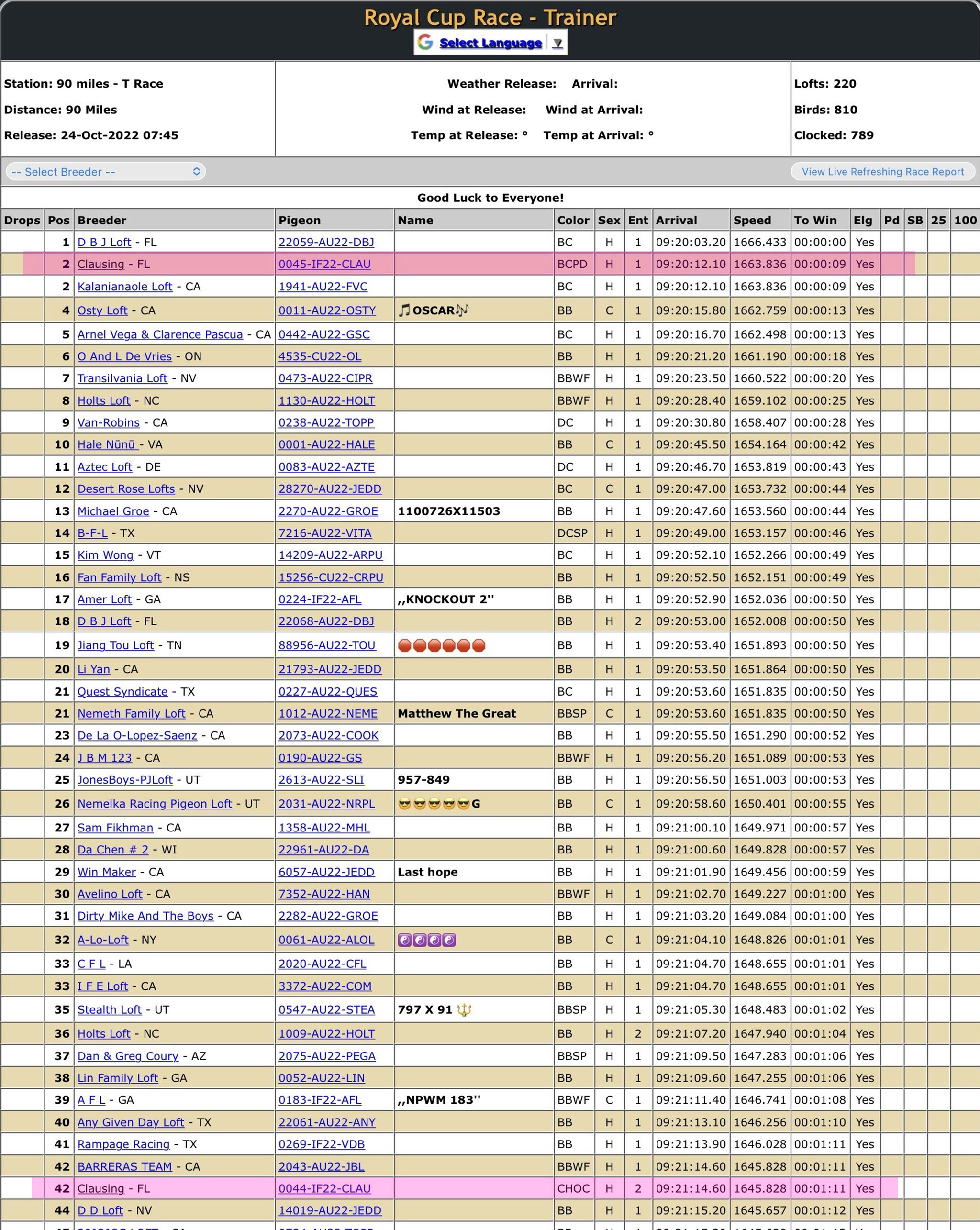Click the Drops column header
Viewport: 980px width, 1230px height.
tap(22, 220)
